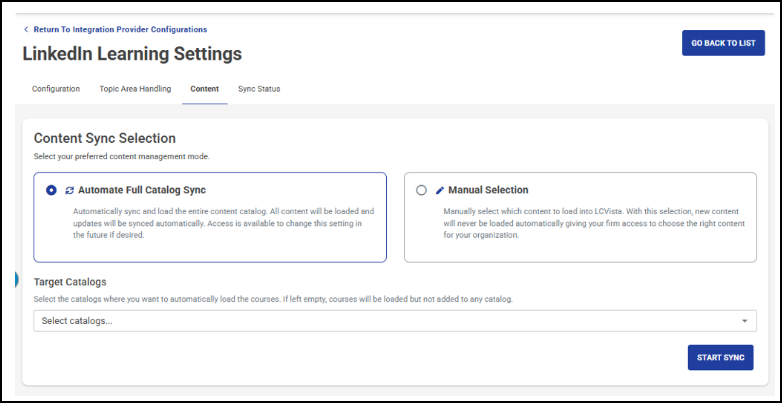Click the back chevron beside Return link
This screenshot has height=403, width=782.
26,30
